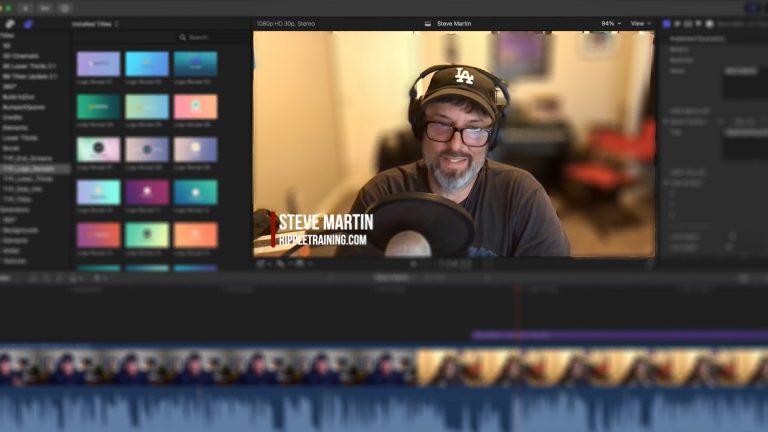Toggle the highlighted Inspector button in top toolbar
Image resolution: width=768 pixels, height=432 pixels.
click(753, 8)
